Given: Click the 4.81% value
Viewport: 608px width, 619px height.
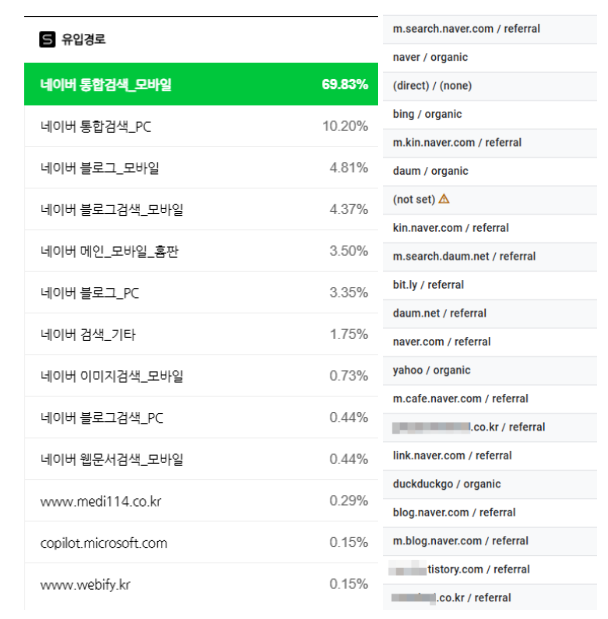Looking at the screenshot, I should click(x=349, y=168).
